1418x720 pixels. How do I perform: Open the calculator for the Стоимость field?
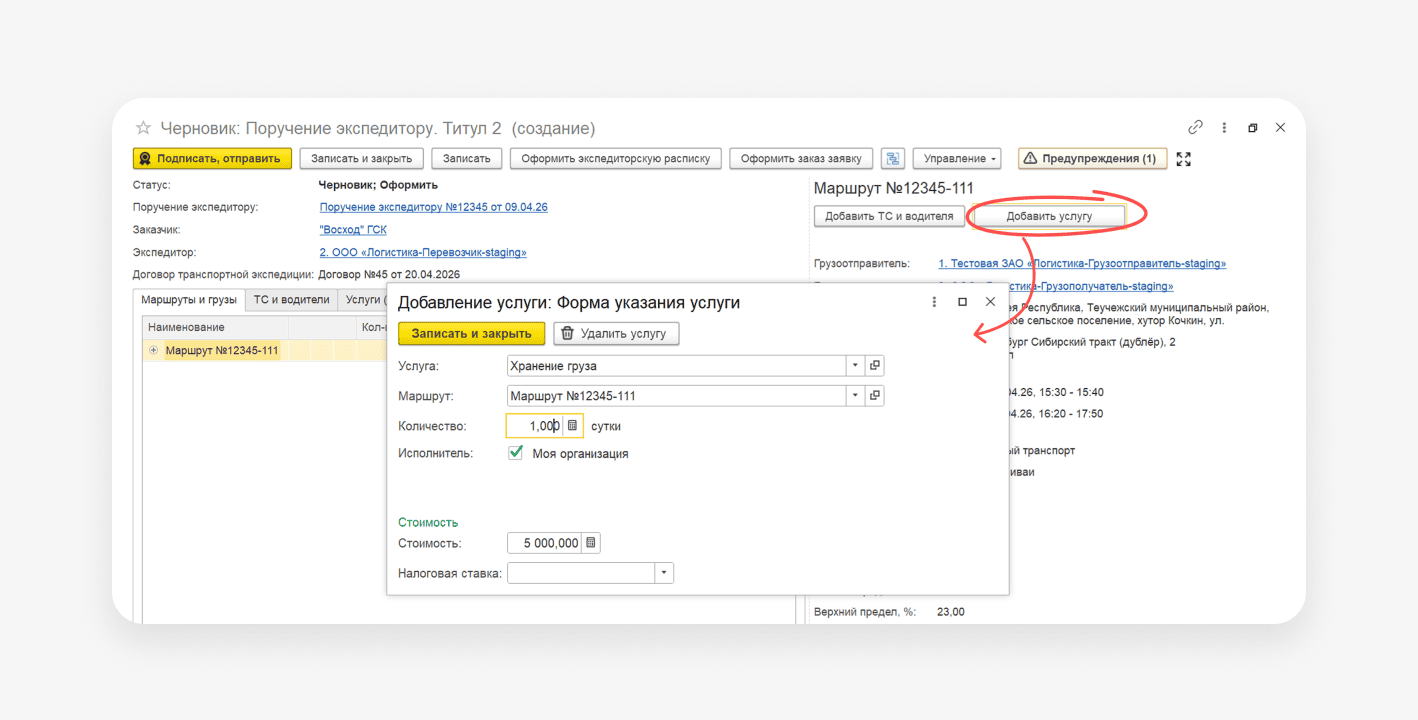[x=591, y=543]
